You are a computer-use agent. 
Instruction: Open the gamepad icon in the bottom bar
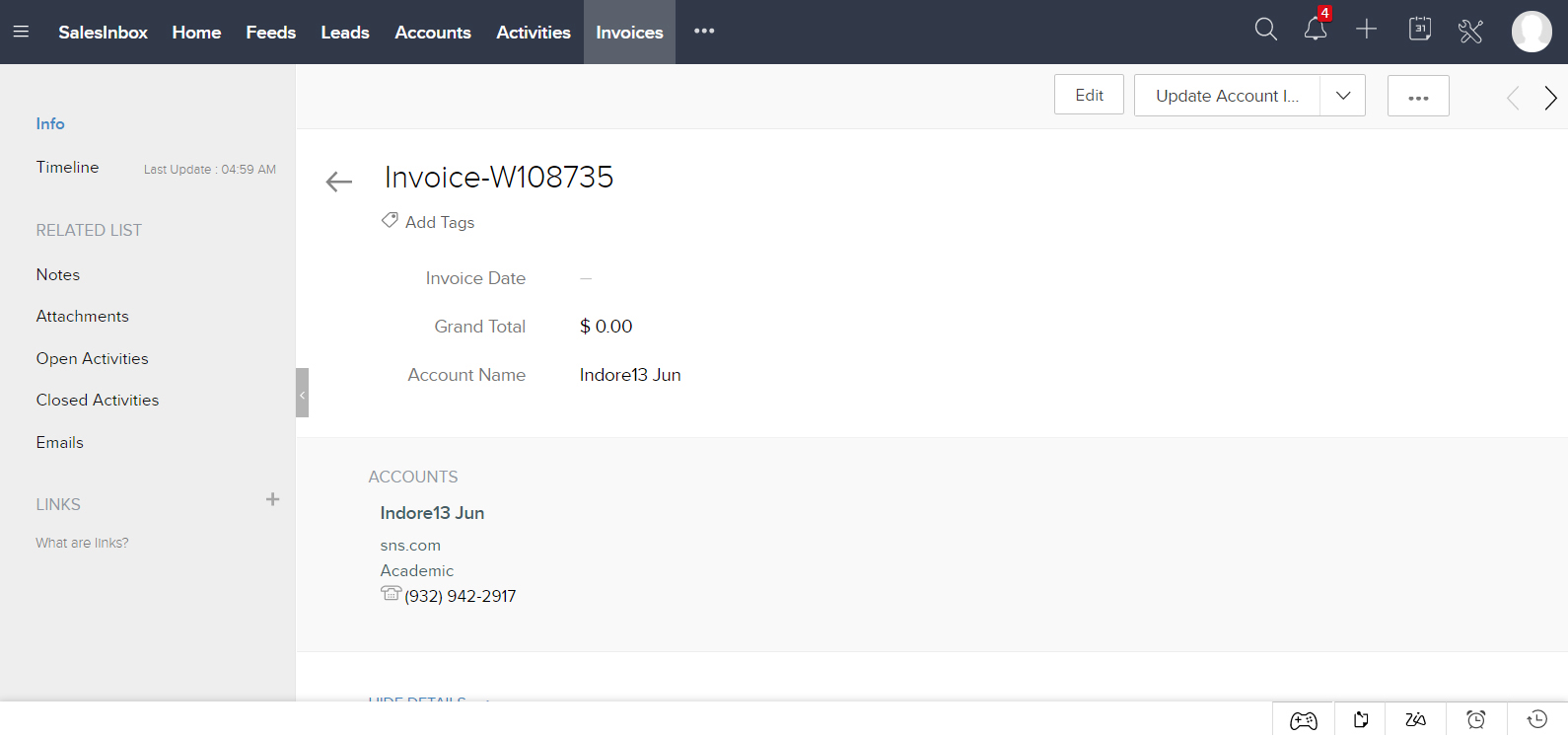[1304, 720]
